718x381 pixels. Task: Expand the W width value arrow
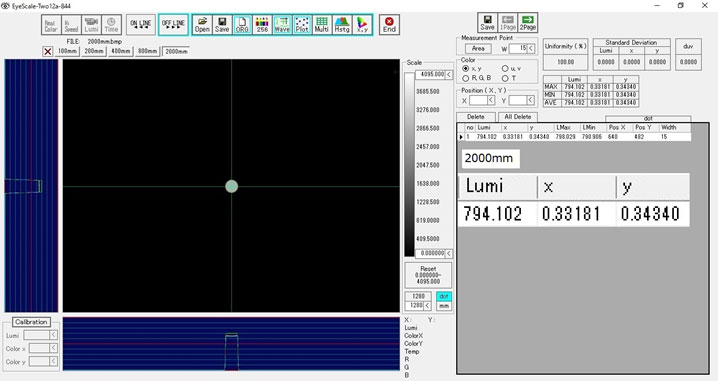tap(531, 48)
